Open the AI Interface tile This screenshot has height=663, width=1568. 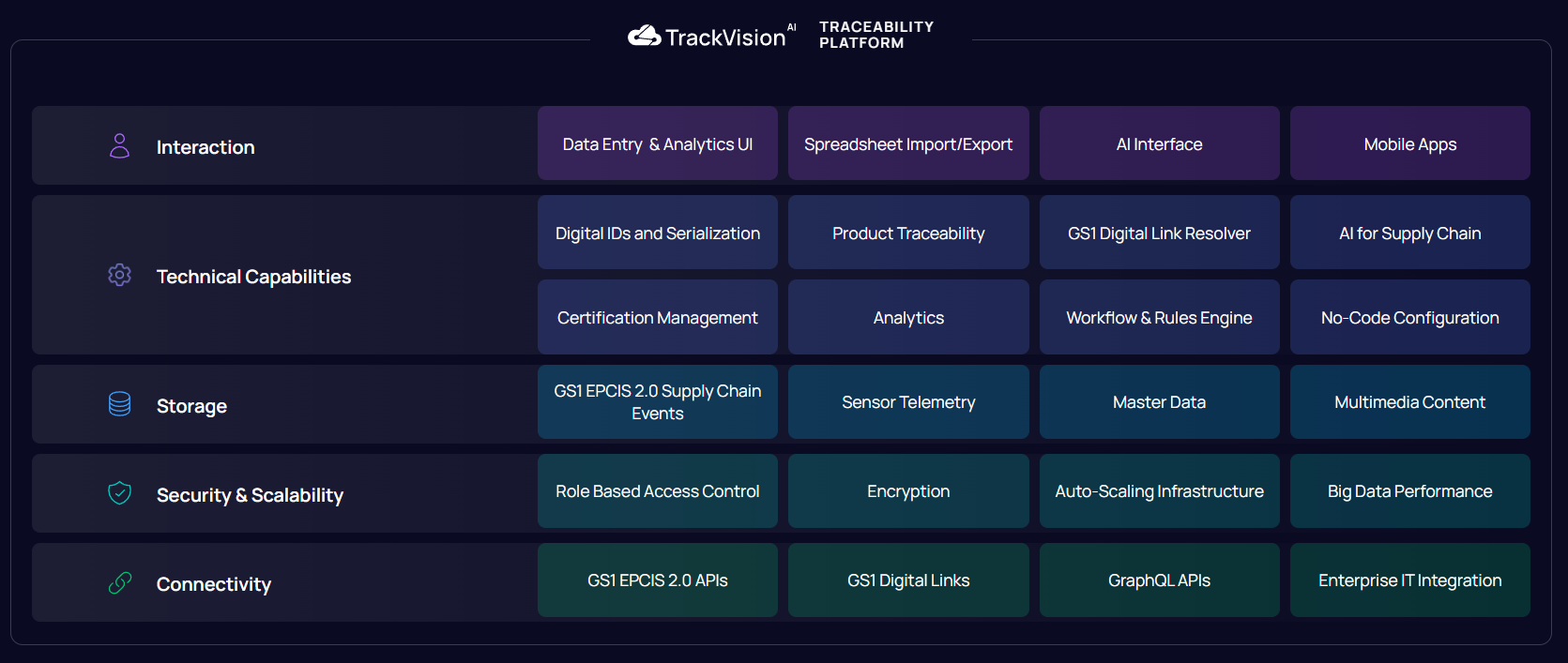coord(1159,143)
